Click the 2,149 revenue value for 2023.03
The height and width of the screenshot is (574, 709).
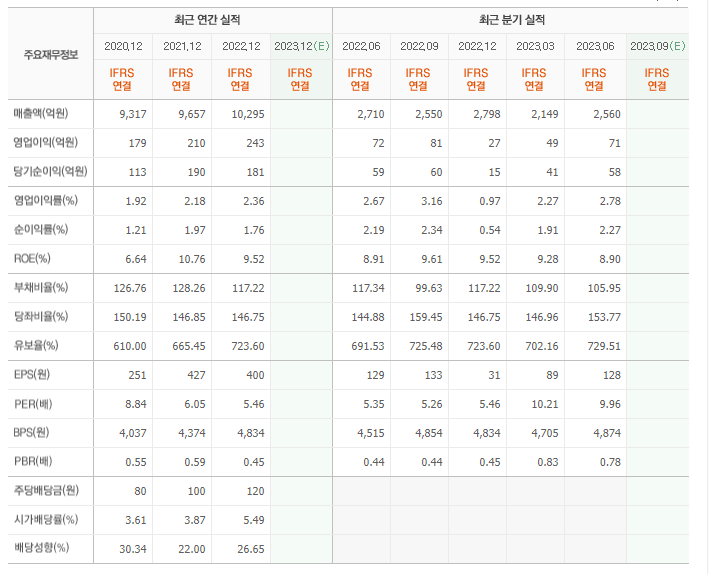click(545, 114)
